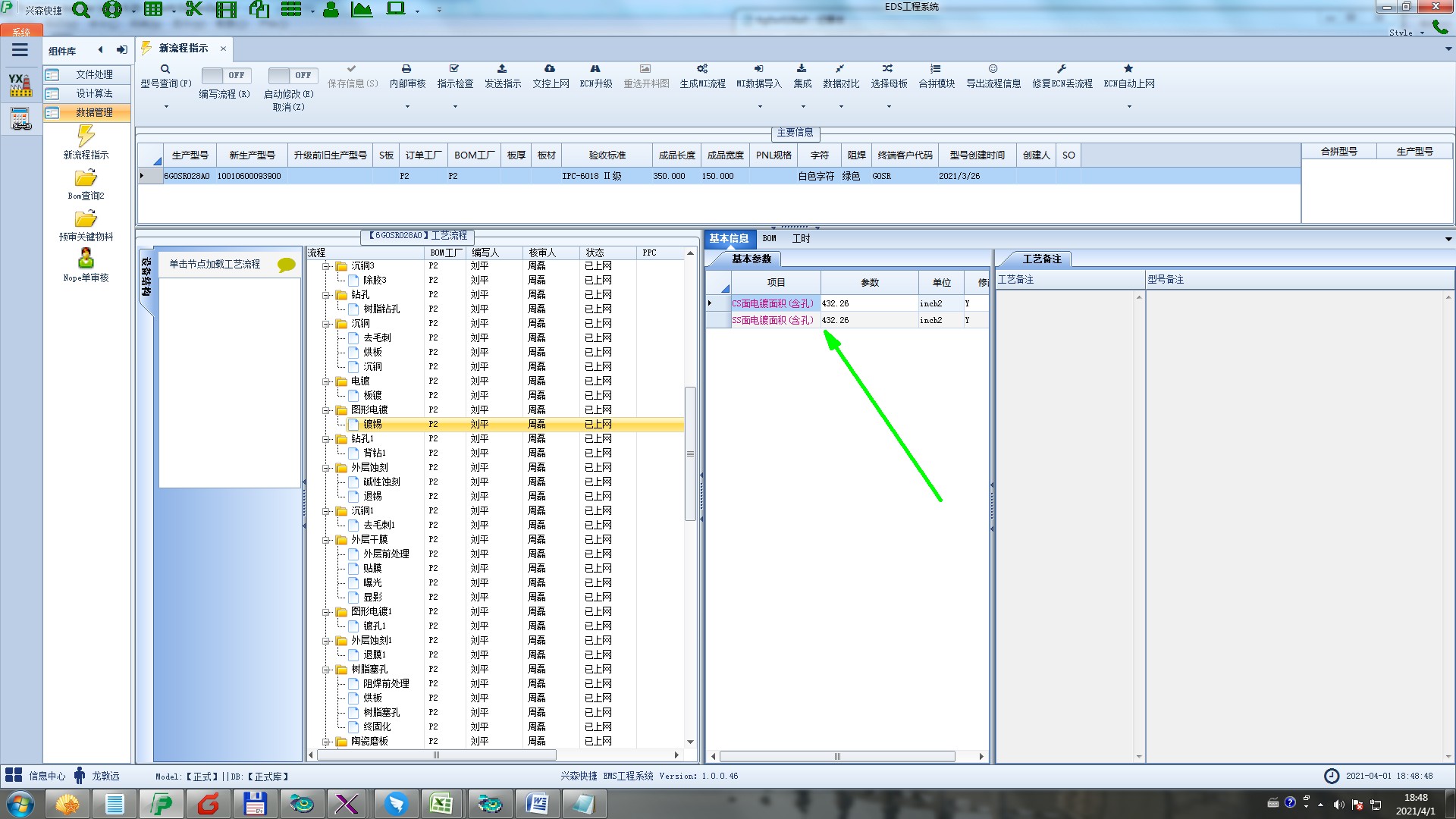Open dropdown under 型号查询(F)
Screen dimensions: 1456x819
pos(166,106)
